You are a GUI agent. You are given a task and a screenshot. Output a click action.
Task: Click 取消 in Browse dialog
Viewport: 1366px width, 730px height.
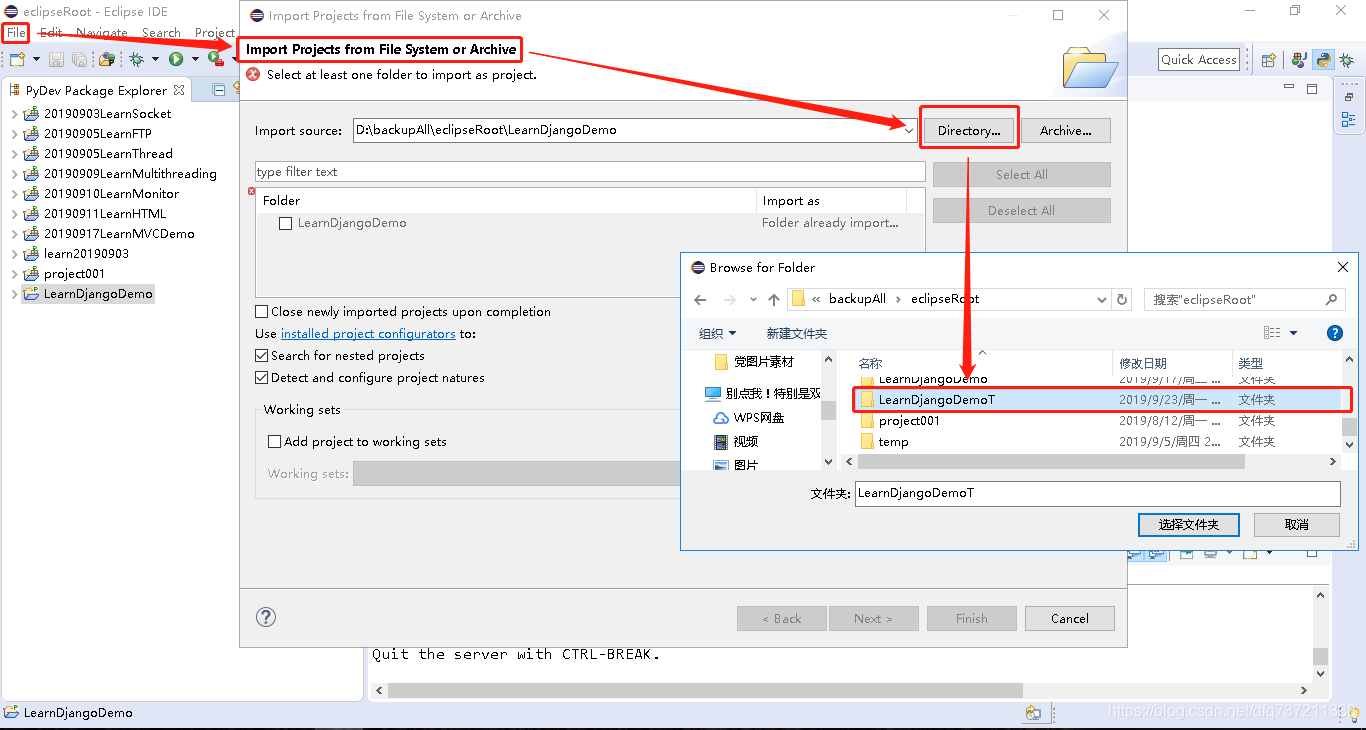pos(1297,524)
